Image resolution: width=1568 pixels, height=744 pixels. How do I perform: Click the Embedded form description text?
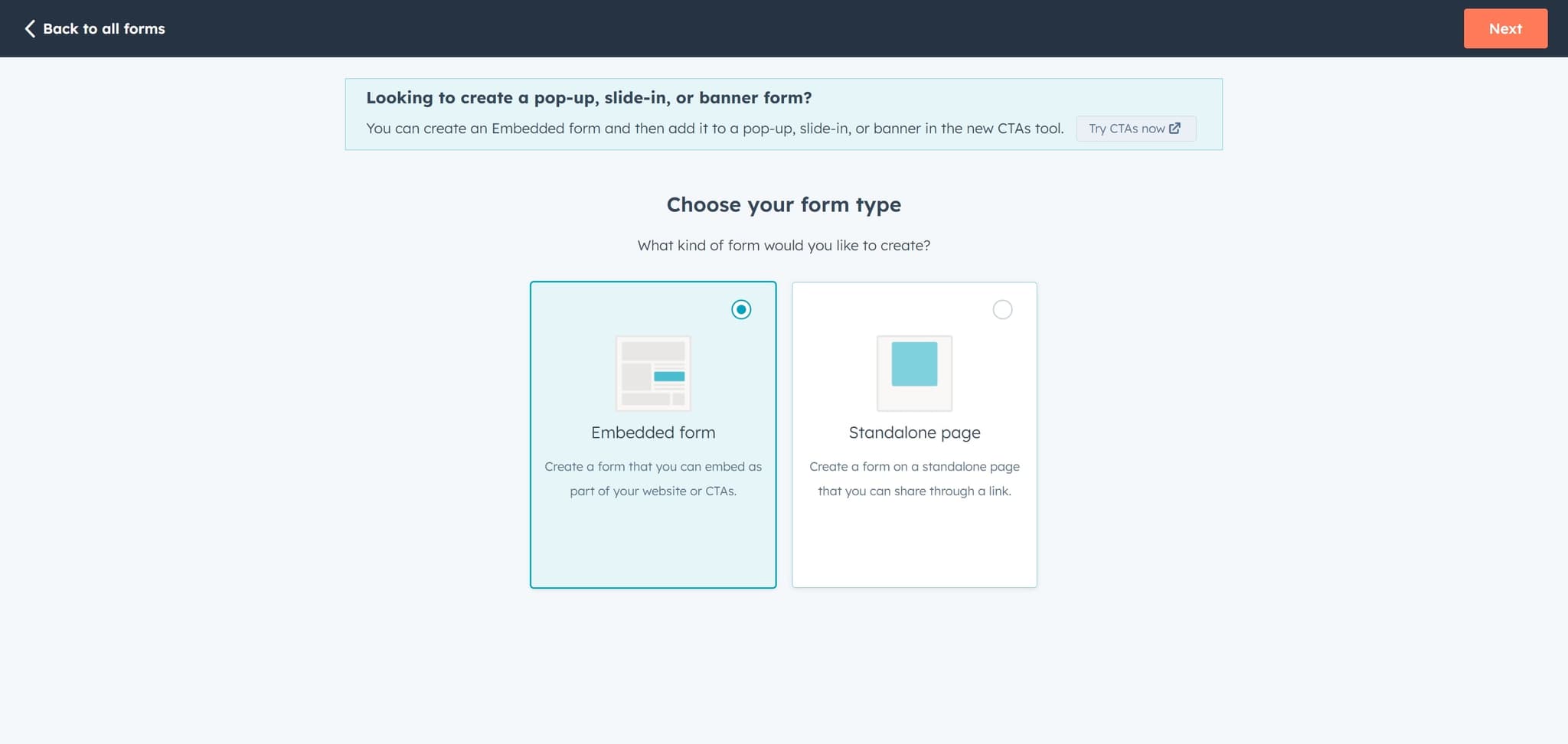652,478
